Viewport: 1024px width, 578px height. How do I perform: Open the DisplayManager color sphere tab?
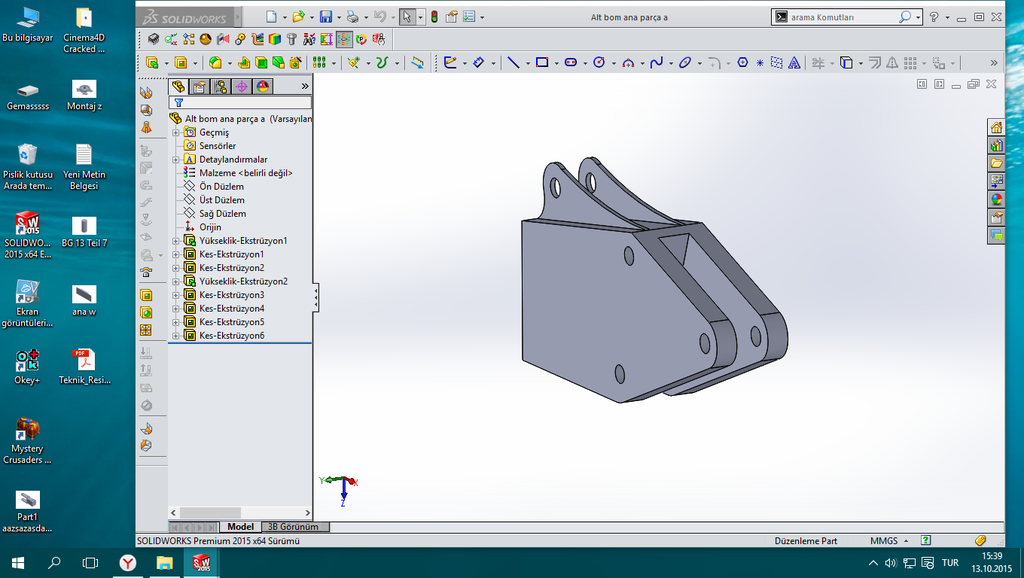(x=263, y=87)
